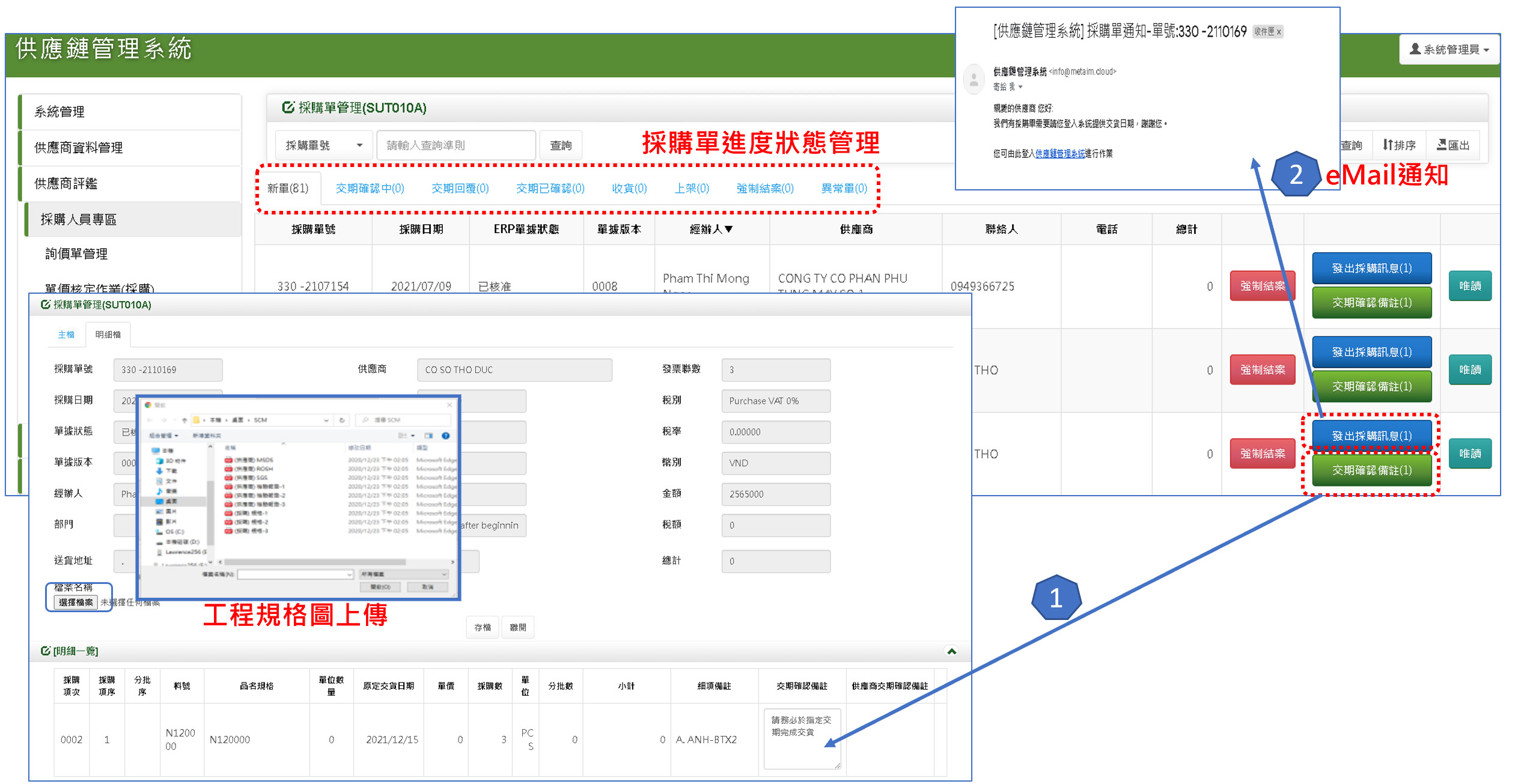Image resolution: width=1521 pixels, height=784 pixels.
Task: Open the 系統管理員 user dropdown
Action: (1449, 49)
